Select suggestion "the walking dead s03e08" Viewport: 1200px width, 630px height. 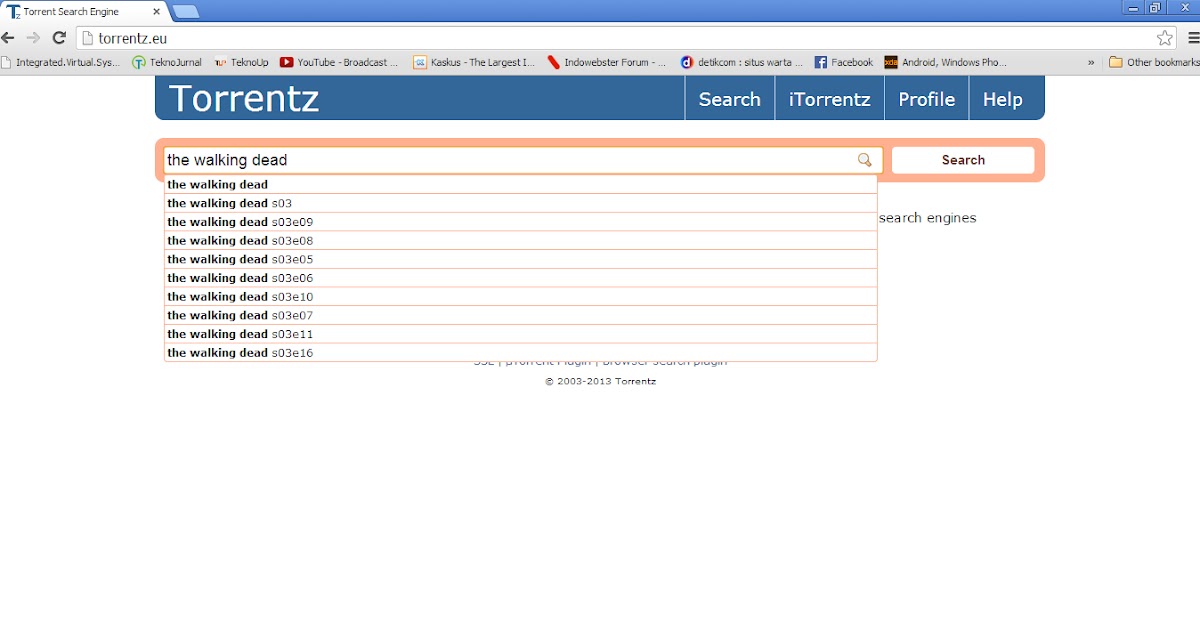(521, 240)
